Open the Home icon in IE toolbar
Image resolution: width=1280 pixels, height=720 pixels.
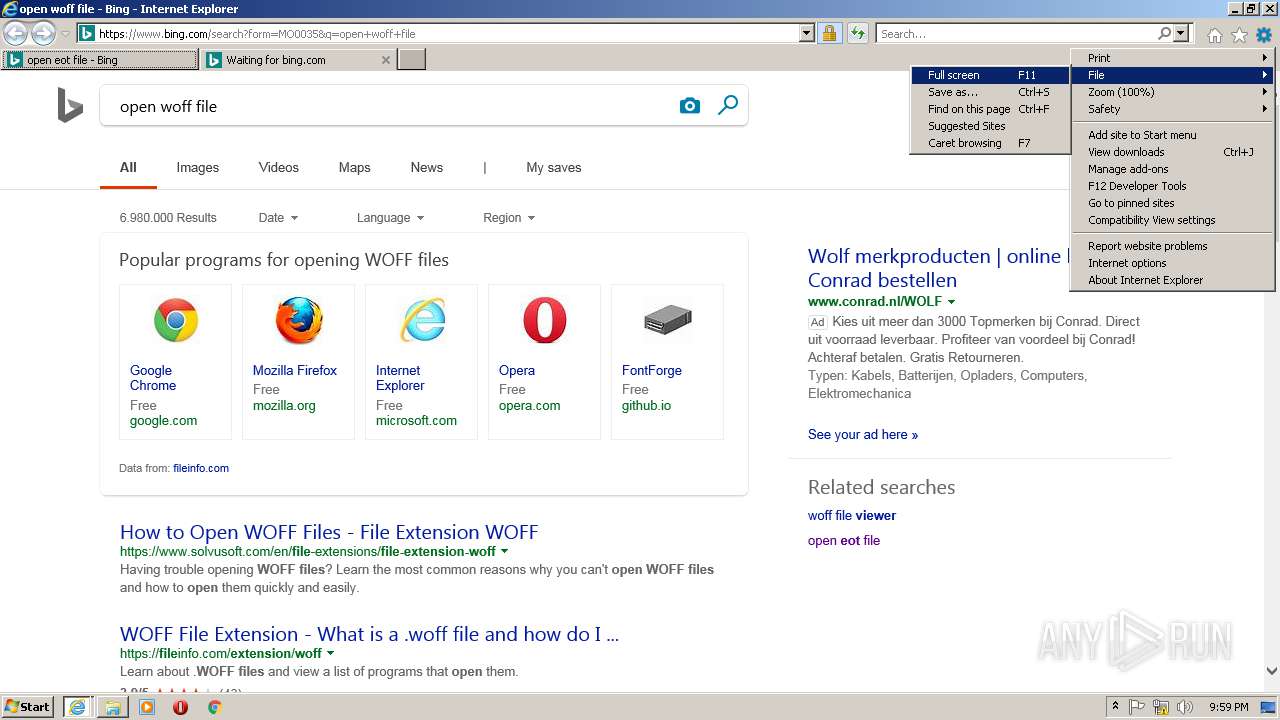pos(1214,35)
